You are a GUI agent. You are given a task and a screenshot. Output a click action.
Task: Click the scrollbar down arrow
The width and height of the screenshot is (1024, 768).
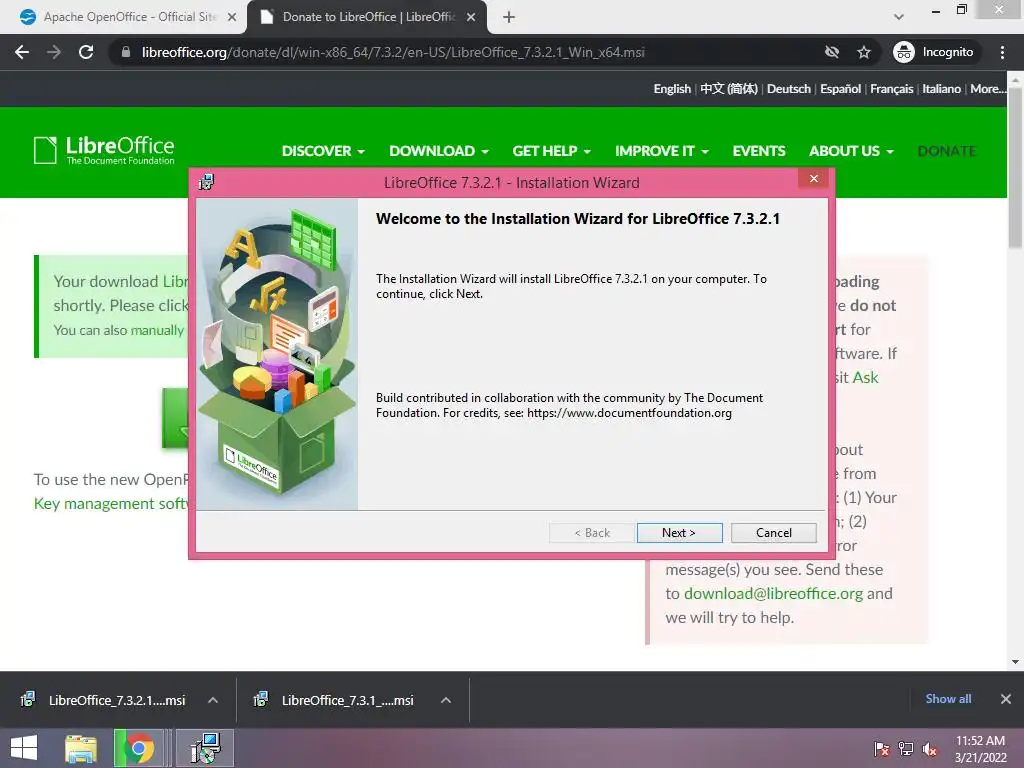(x=1015, y=662)
